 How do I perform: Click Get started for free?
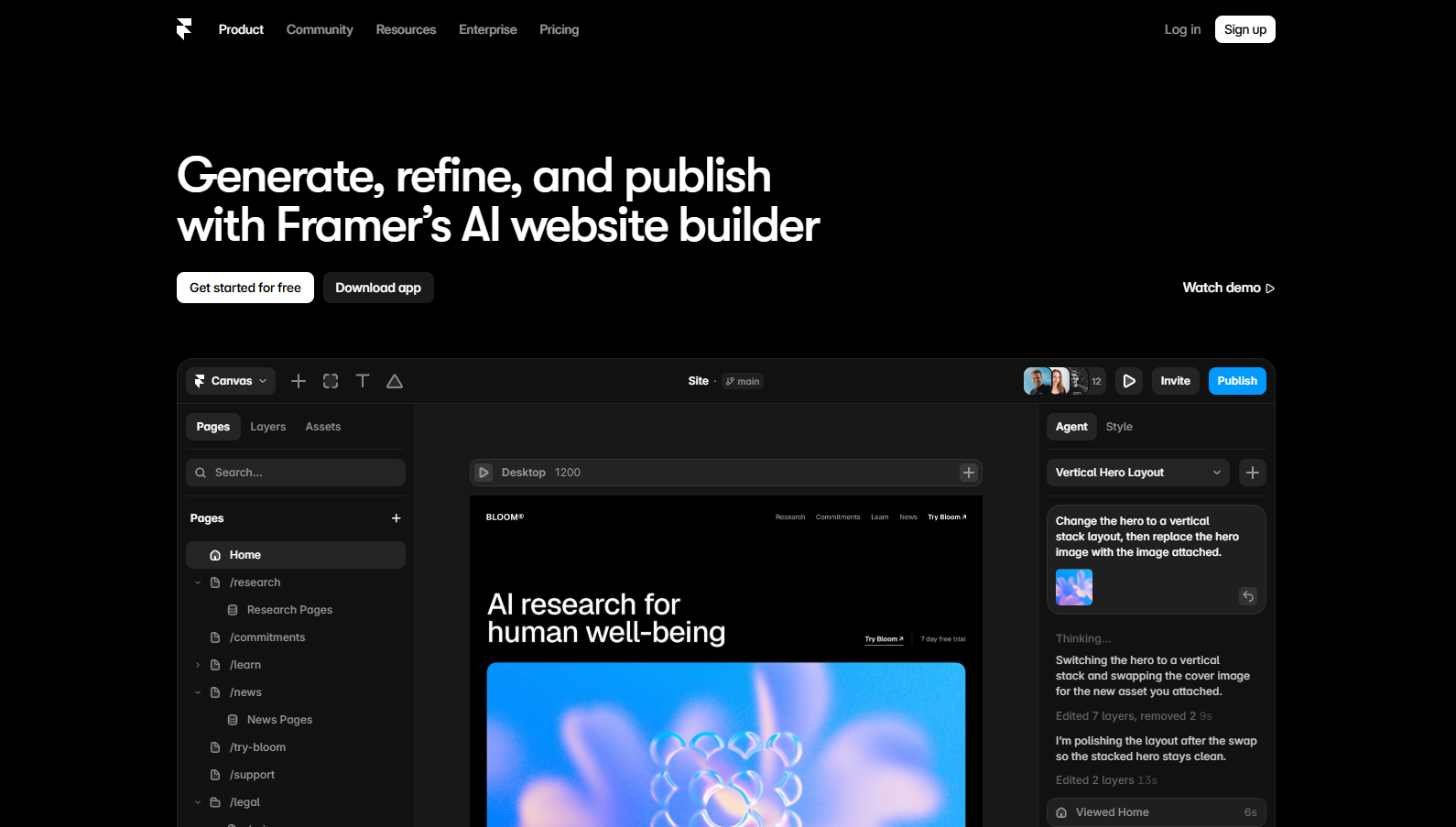(x=245, y=288)
